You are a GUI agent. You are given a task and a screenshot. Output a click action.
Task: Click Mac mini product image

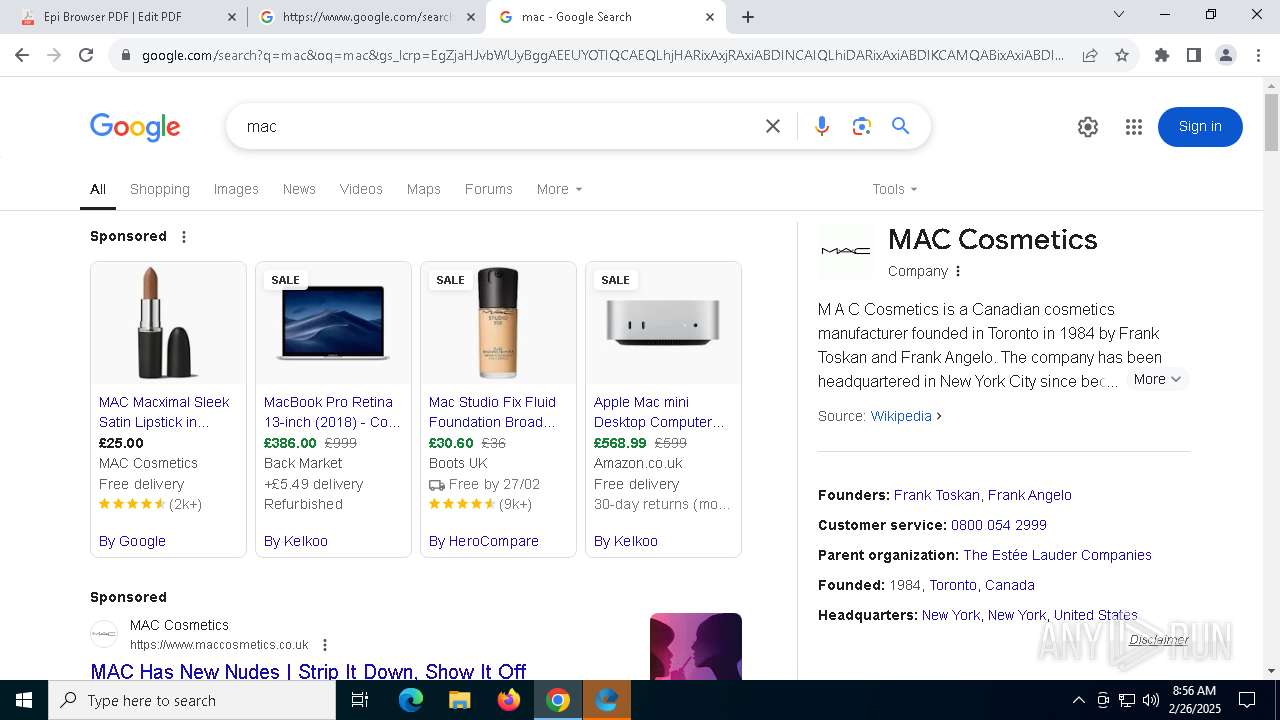(x=663, y=323)
